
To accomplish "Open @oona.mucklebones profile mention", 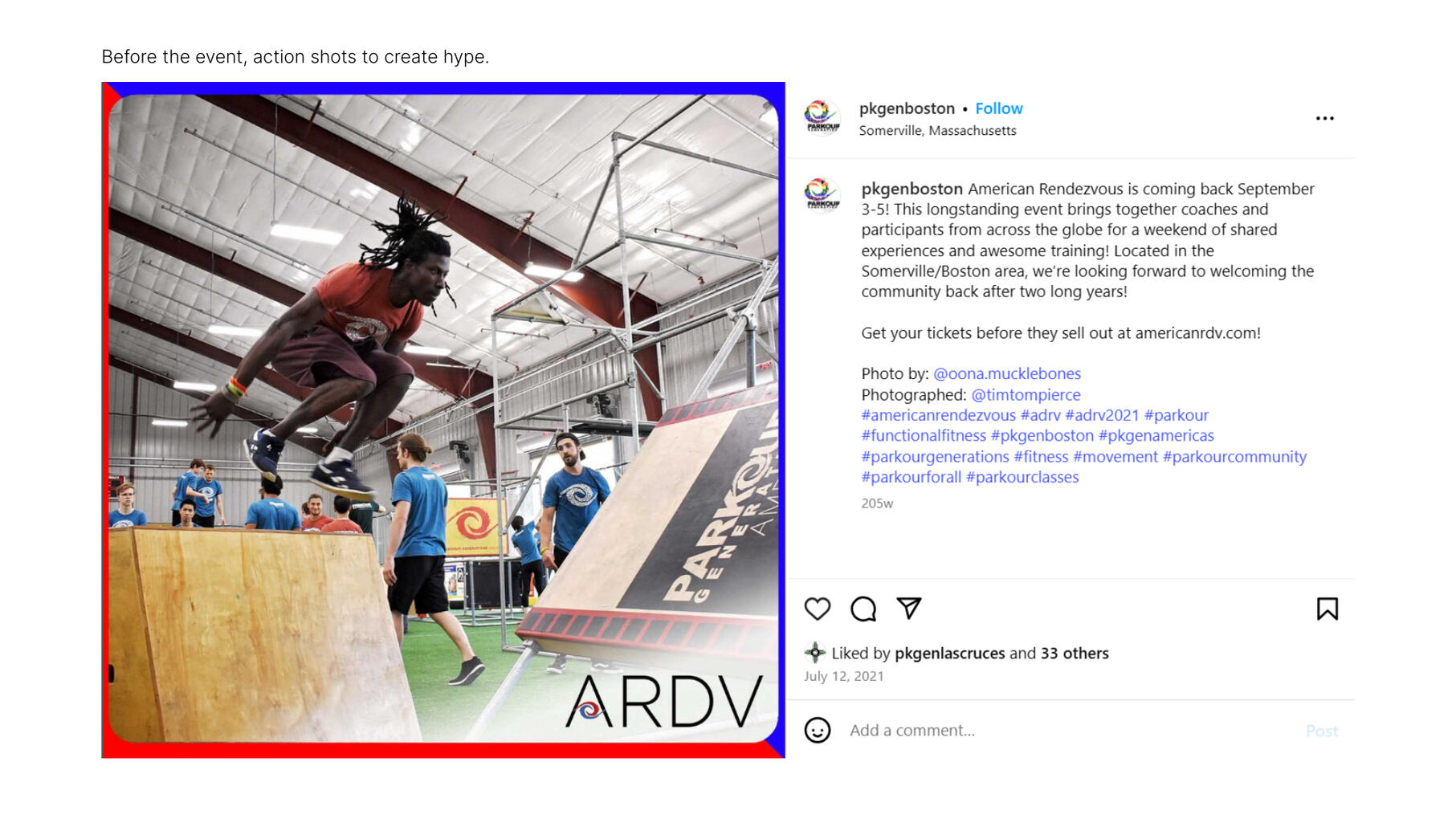I will tap(1006, 373).
